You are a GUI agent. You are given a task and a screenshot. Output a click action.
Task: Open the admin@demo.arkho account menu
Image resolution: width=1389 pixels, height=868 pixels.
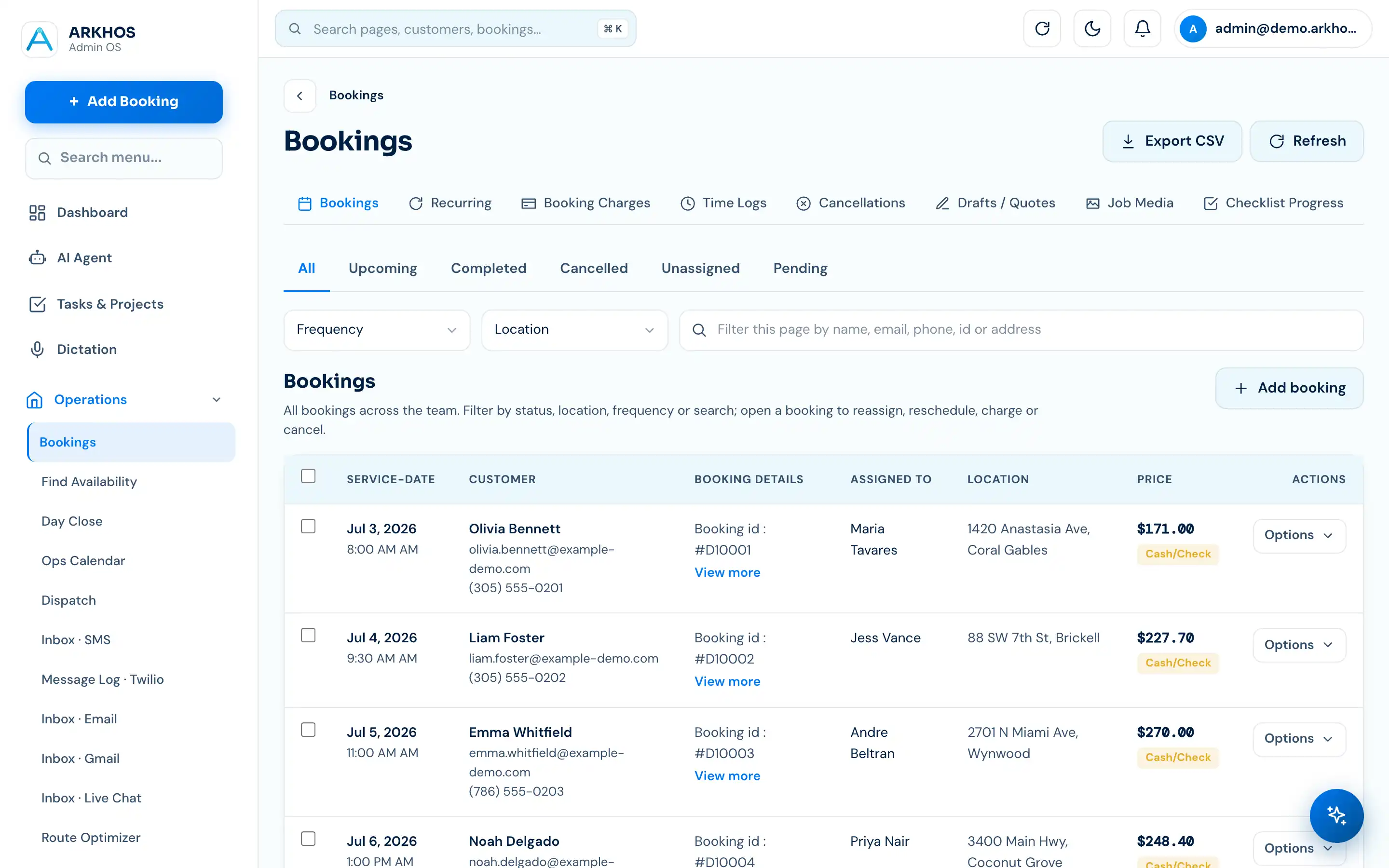tap(1272, 29)
